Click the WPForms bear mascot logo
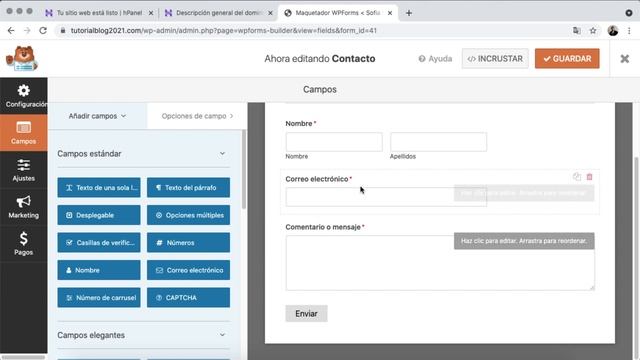The width and height of the screenshot is (640, 360). click(22, 59)
